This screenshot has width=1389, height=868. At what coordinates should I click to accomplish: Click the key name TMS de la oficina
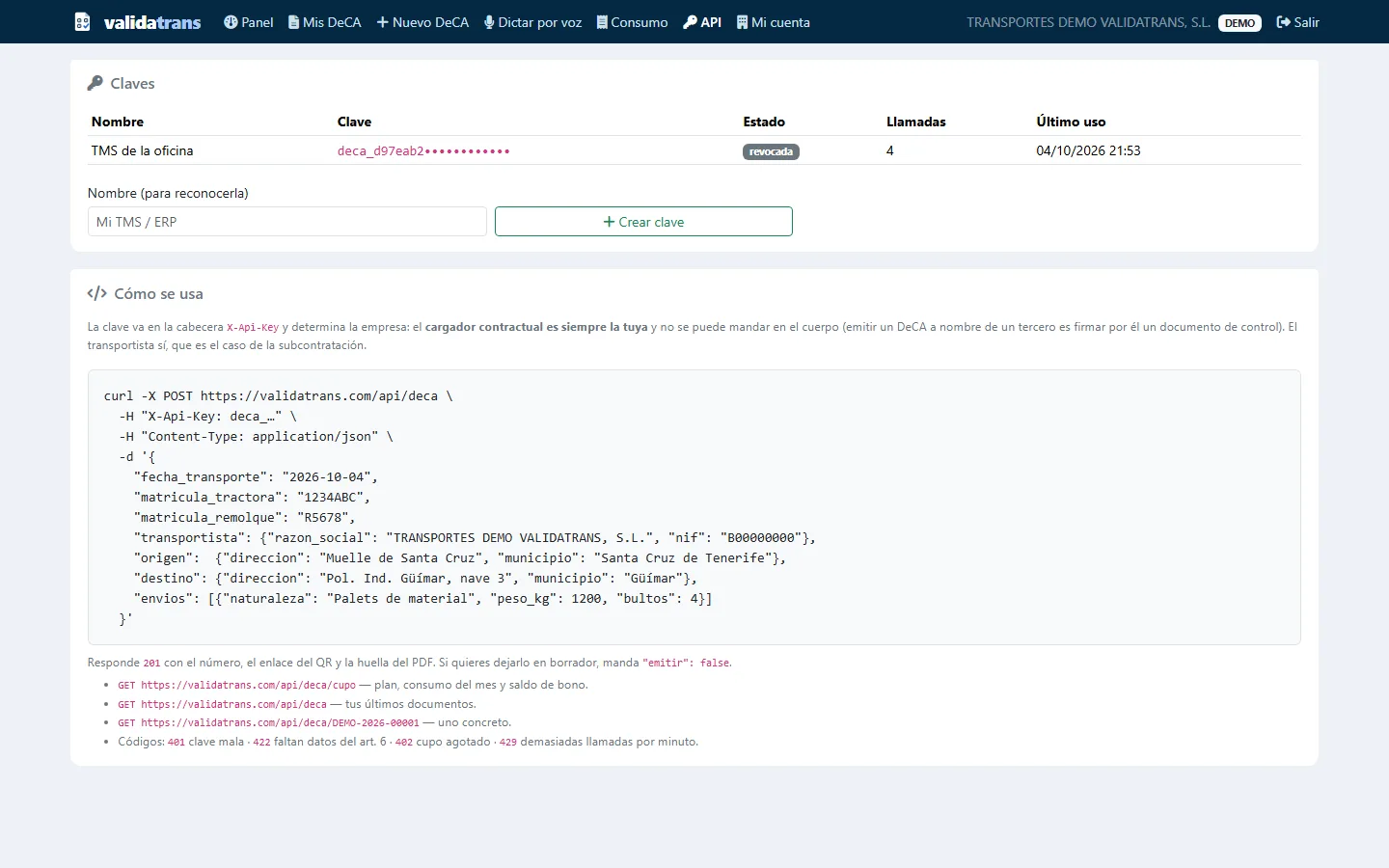click(143, 150)
